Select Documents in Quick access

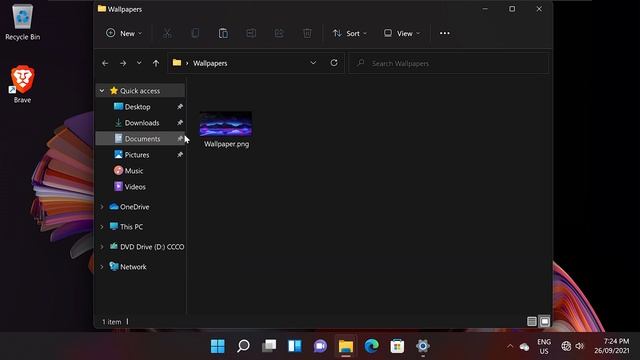140,139
